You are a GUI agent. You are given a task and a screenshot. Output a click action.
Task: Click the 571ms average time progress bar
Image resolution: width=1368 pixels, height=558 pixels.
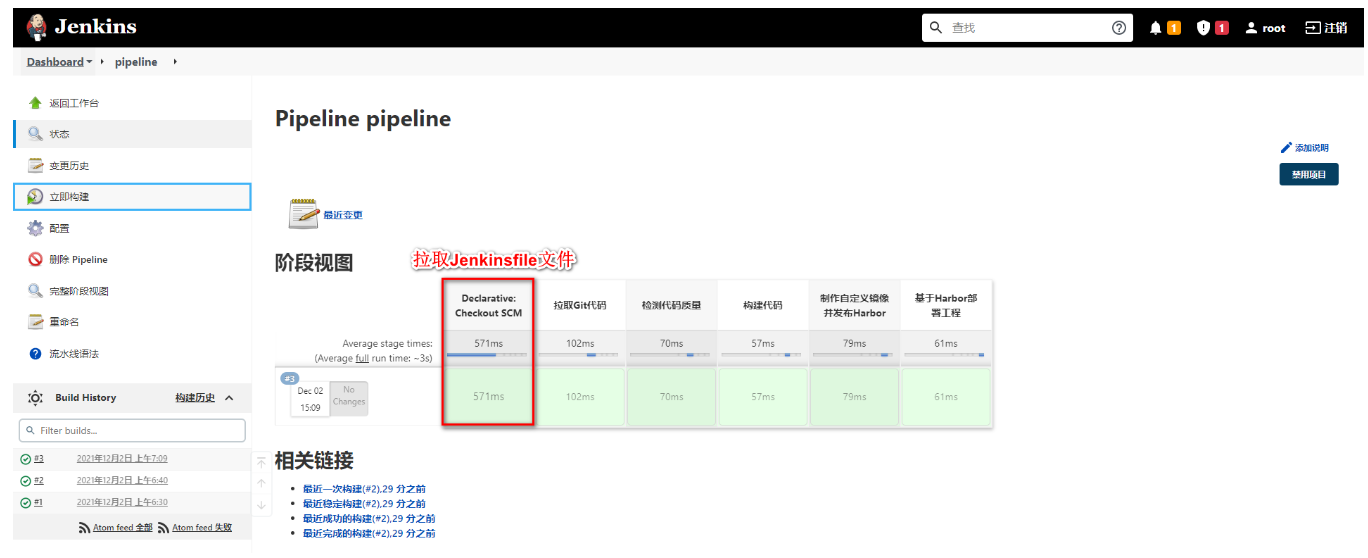[488, 355]
